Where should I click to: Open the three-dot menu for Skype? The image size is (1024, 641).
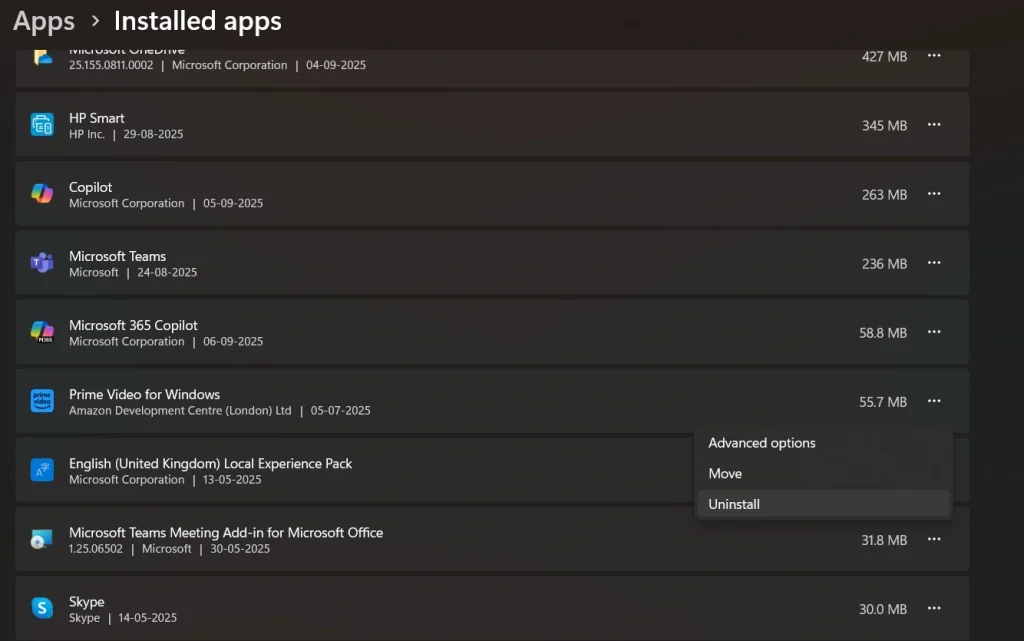(934, 609)
